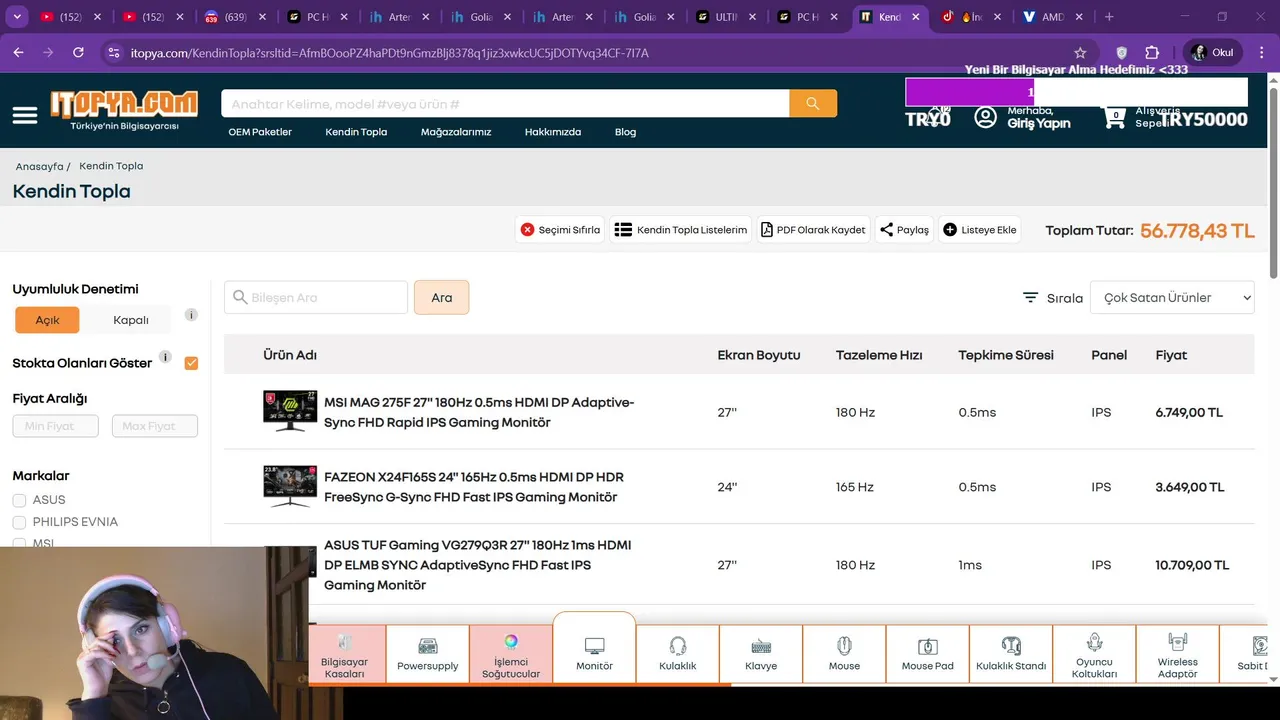Open the browser extensions puzzle icon

[x=1152, y=53]
